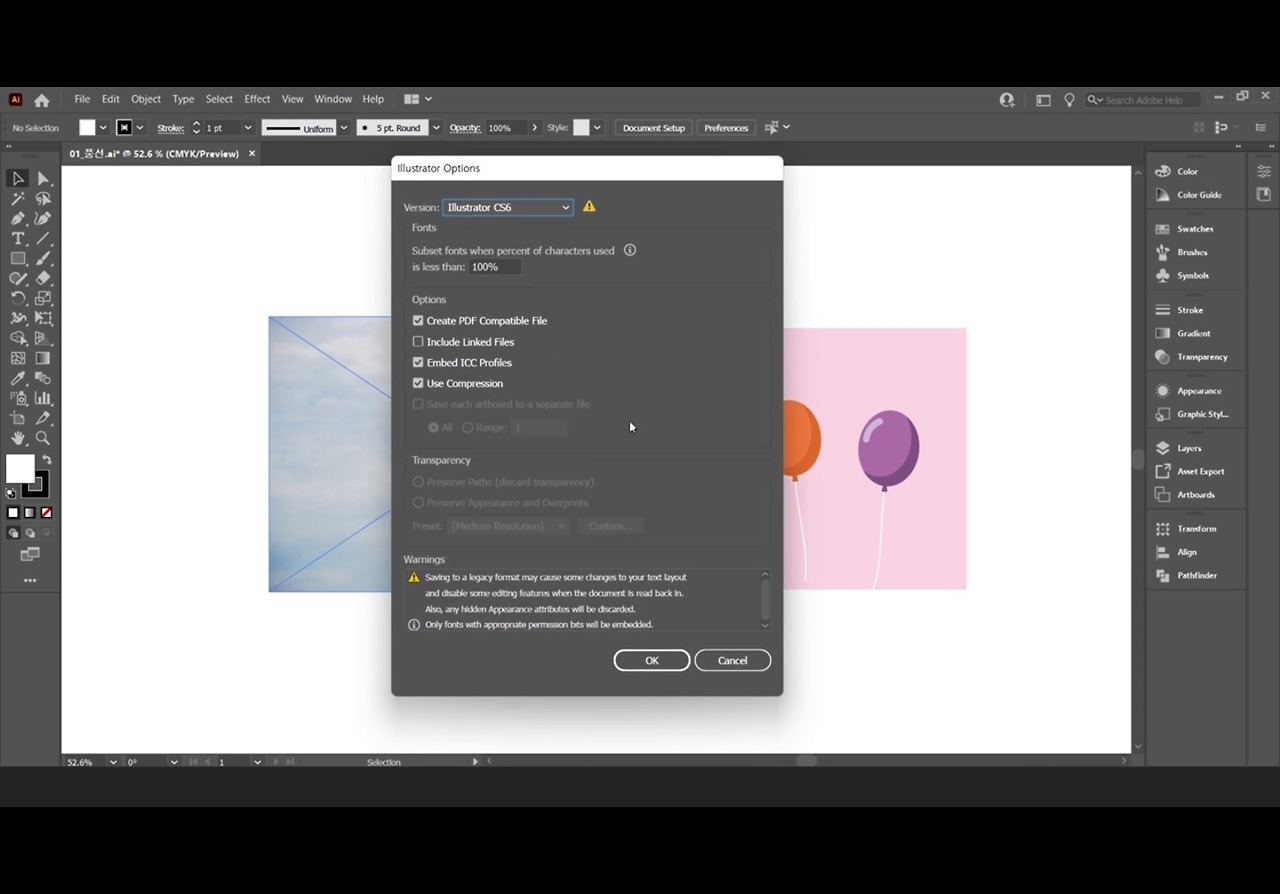Toggle Embed ICC Profiles checkbox
The height and width of the screenshot is (894, 1280).
point(418,363)
